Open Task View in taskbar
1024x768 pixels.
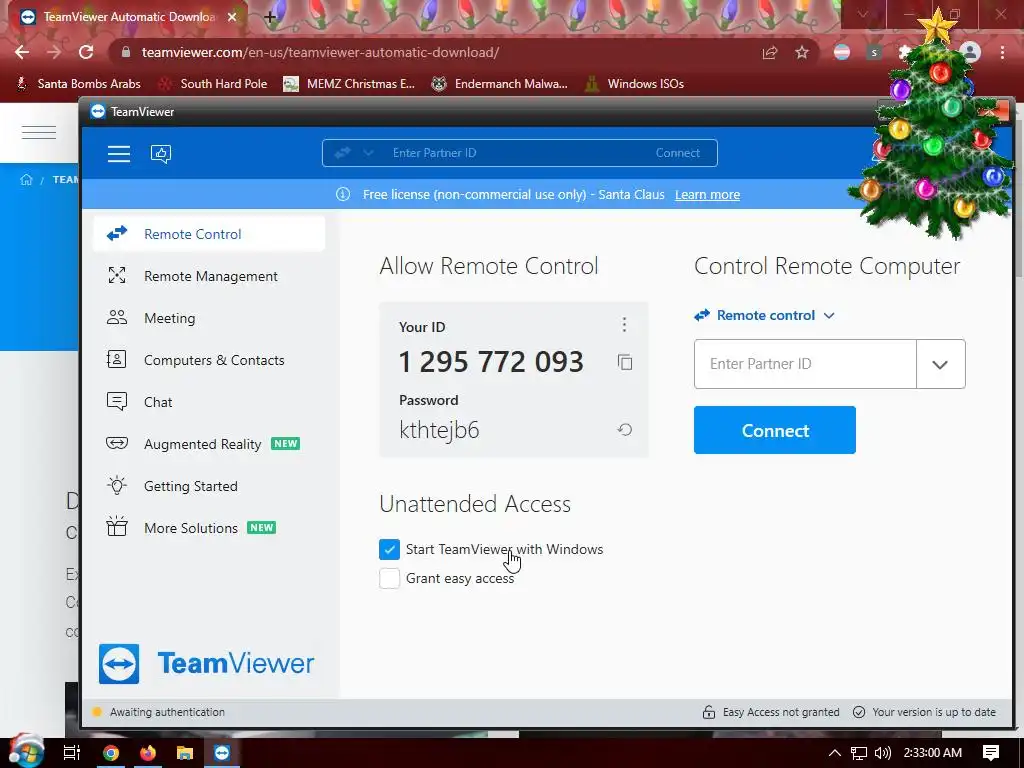point(72,753)
